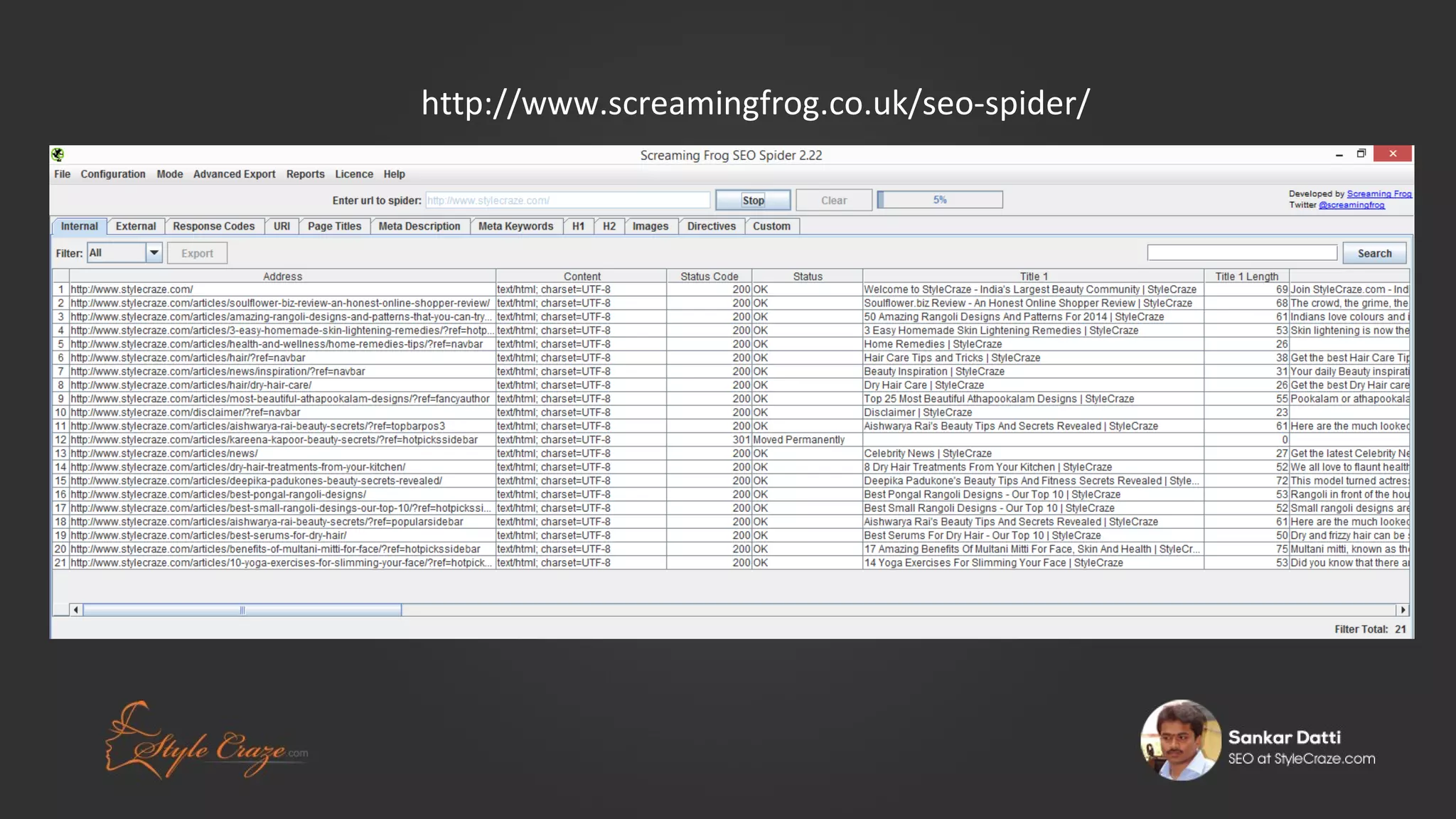Switch to the Images tab
1456x819 pixels.
pos(651,226)
